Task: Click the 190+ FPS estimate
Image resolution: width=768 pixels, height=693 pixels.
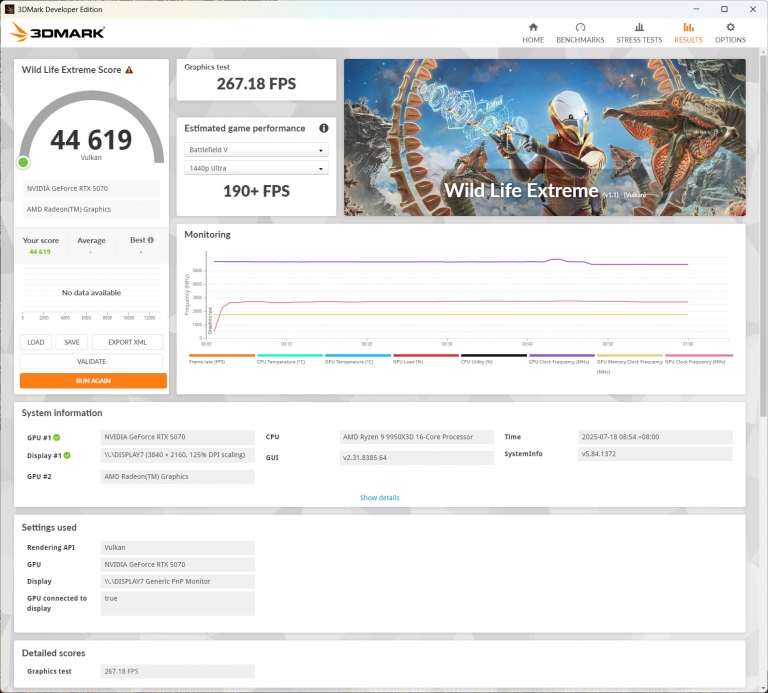Action: [x=256, y=191]
